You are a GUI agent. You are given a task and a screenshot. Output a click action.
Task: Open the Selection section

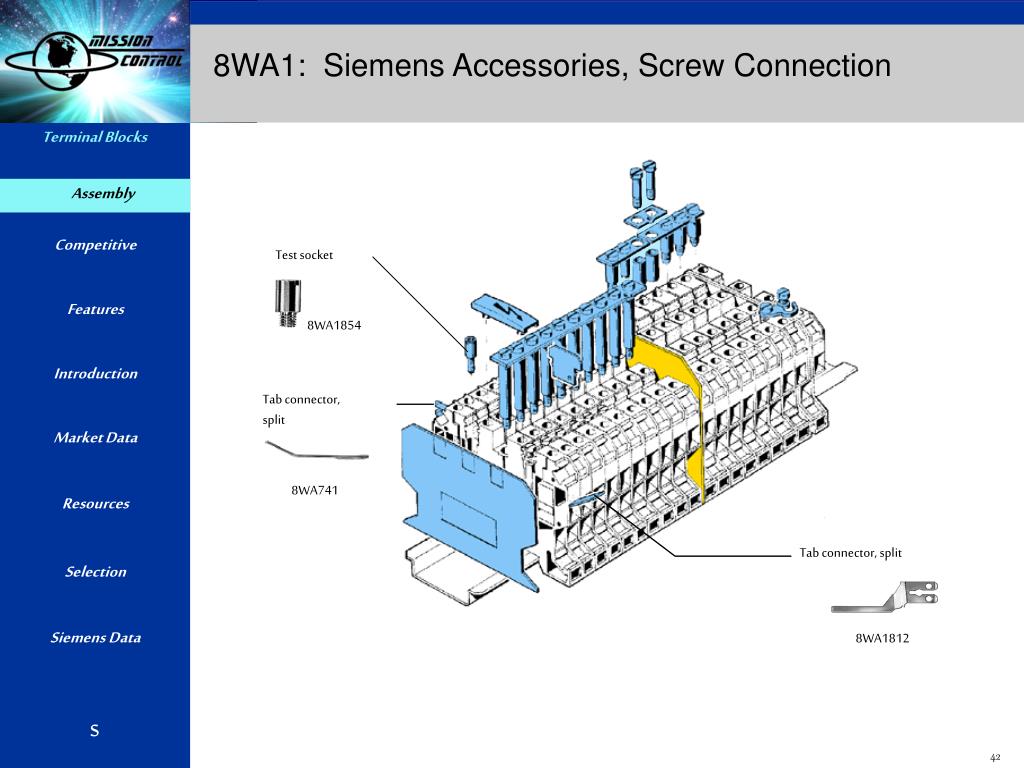[x=95, y=571]
